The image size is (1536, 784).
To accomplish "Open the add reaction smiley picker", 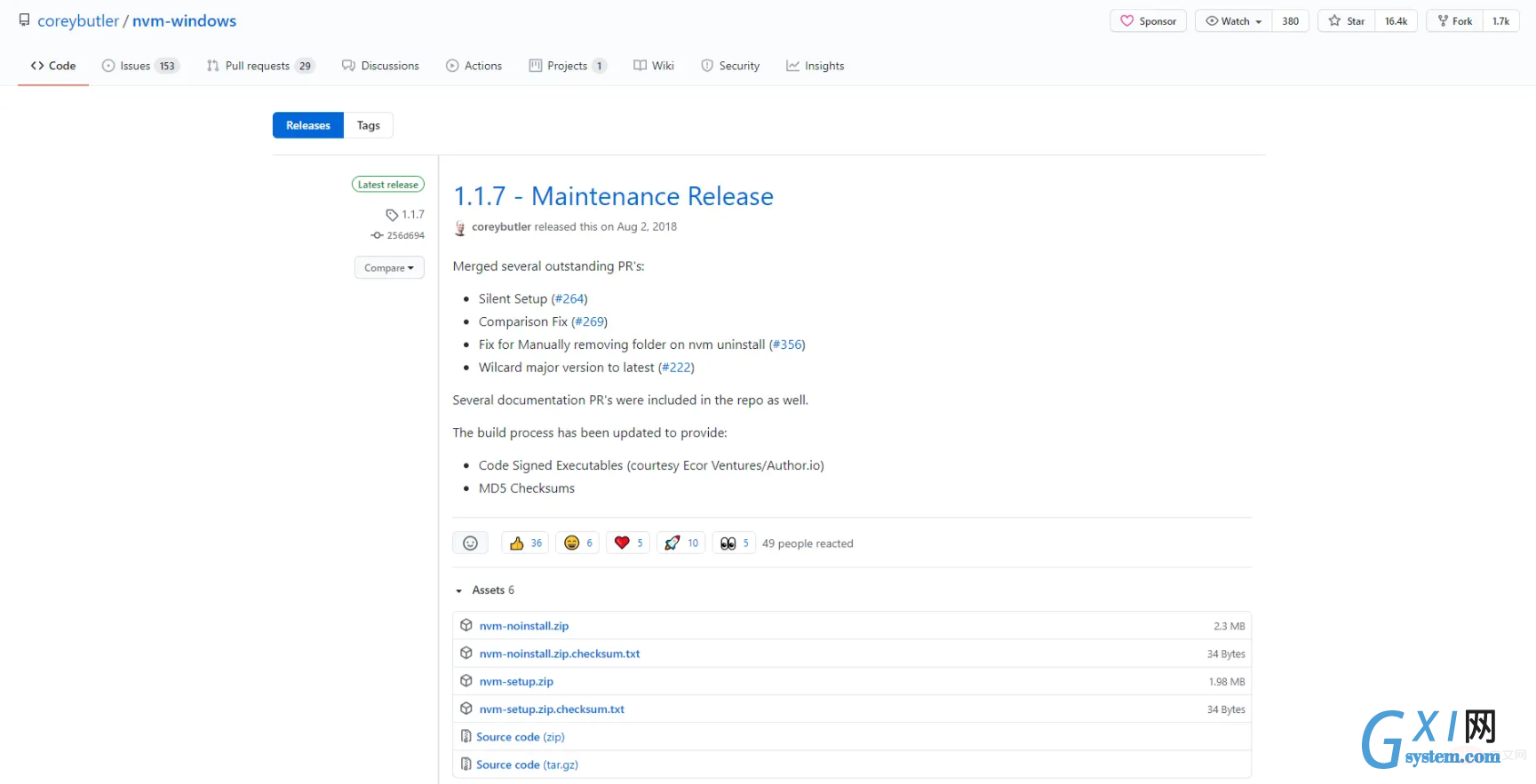I will tap(470, 542).
